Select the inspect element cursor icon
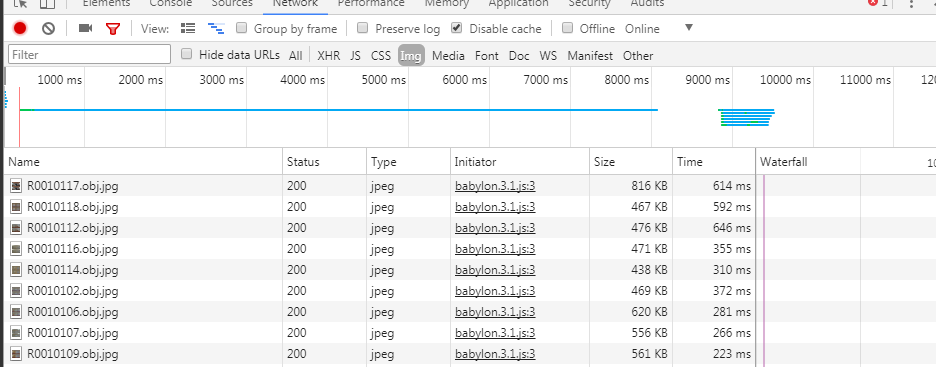Screen dimensions: 936x367 tap(20, 4)
